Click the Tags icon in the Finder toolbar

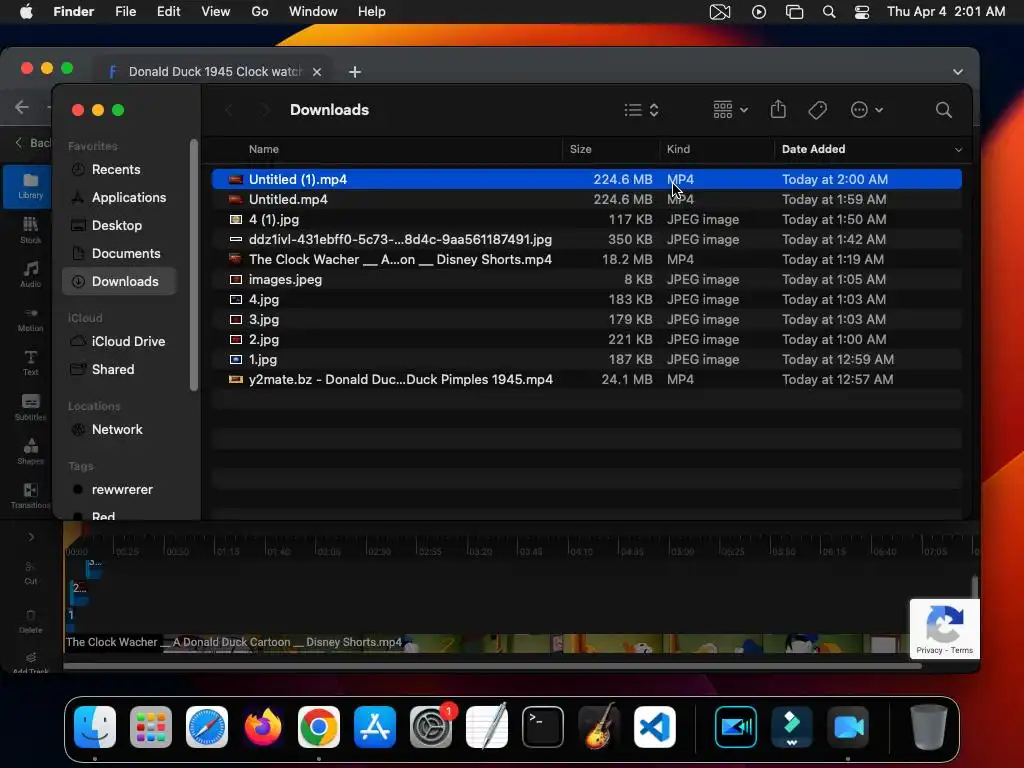coord(817,110)
